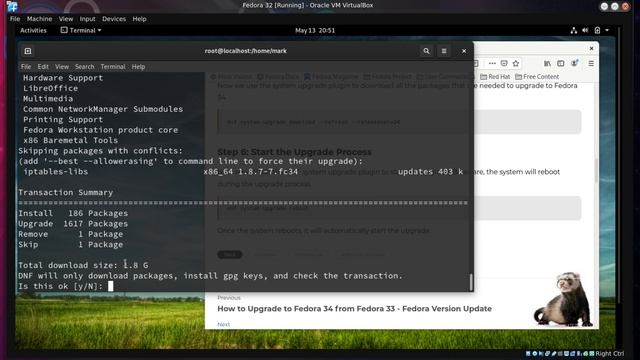
Task: Open the terminal hamburger menu icon
Action: click(444, 51)
